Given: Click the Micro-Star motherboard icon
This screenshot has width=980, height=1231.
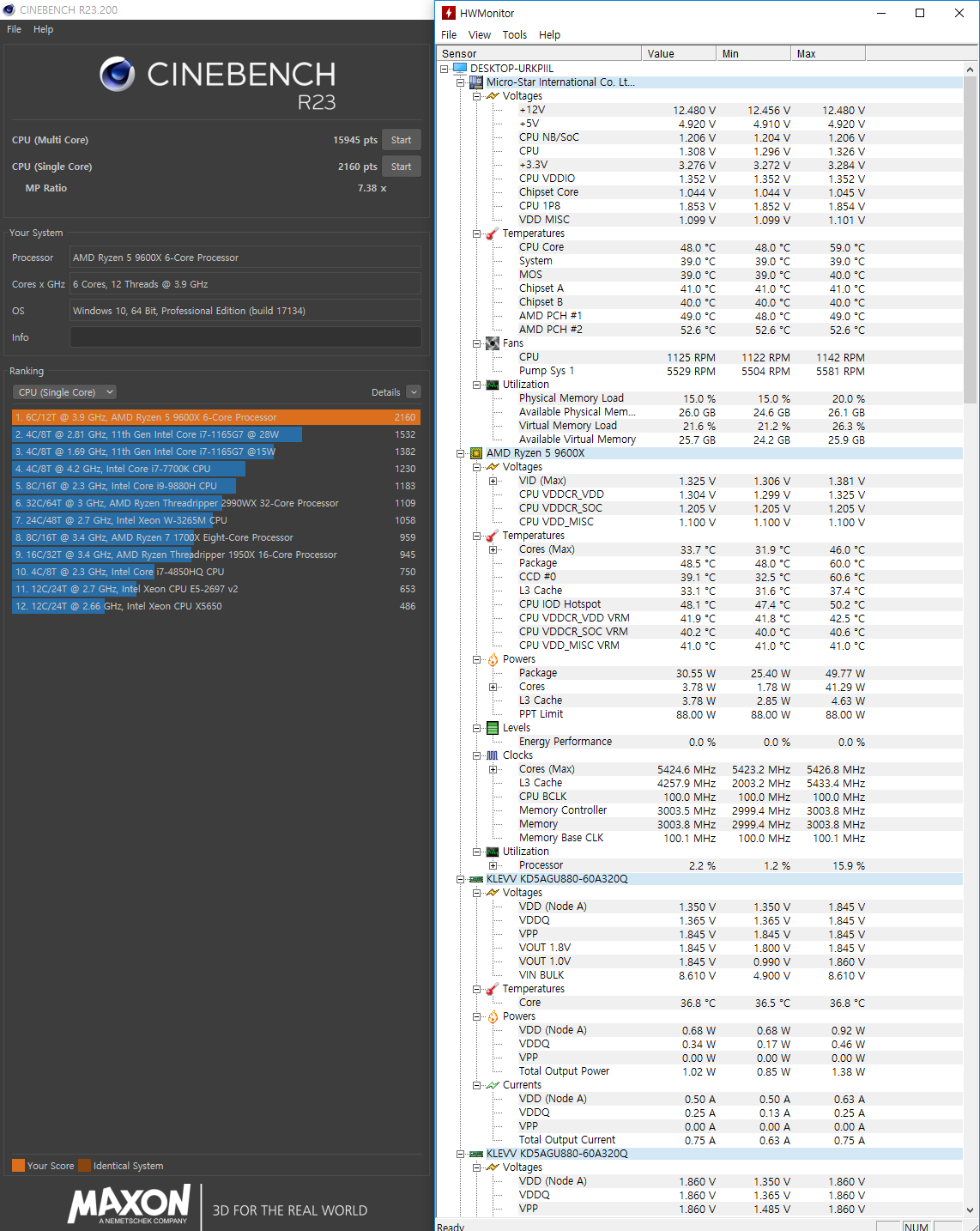Looking at the screenshot, I should (476, 82).
